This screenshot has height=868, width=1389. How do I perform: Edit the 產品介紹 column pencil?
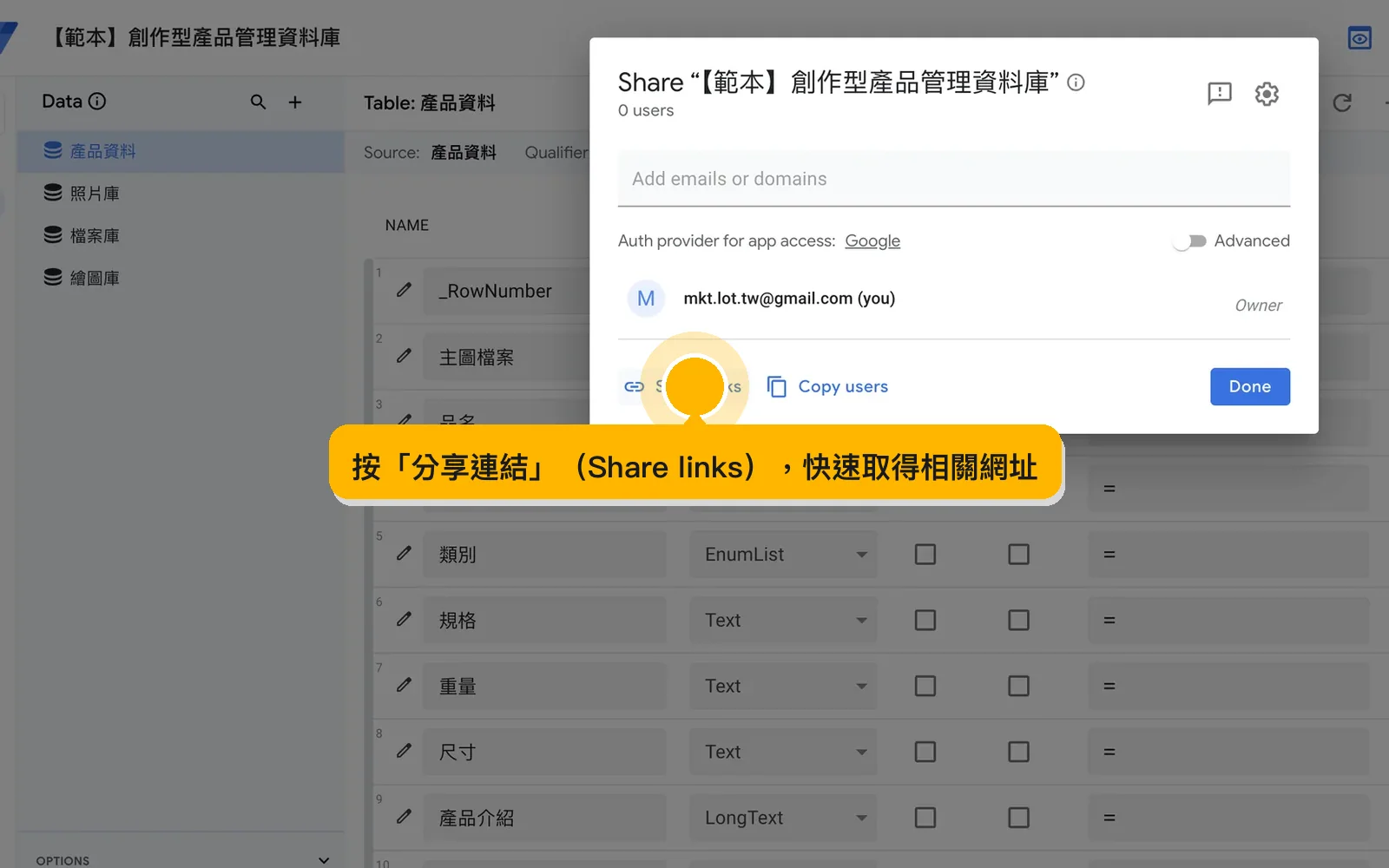[x=404, y=817]
